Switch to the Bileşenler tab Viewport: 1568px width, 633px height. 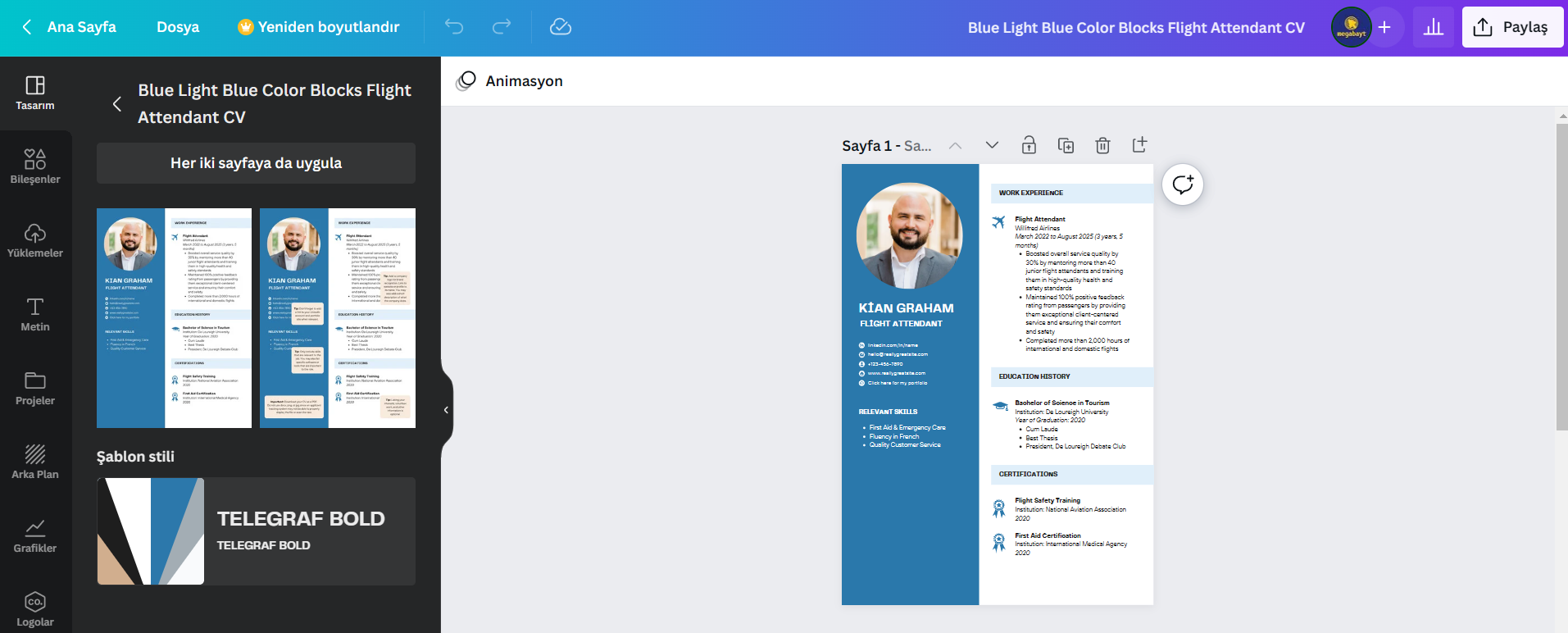[x=35, y=166]
